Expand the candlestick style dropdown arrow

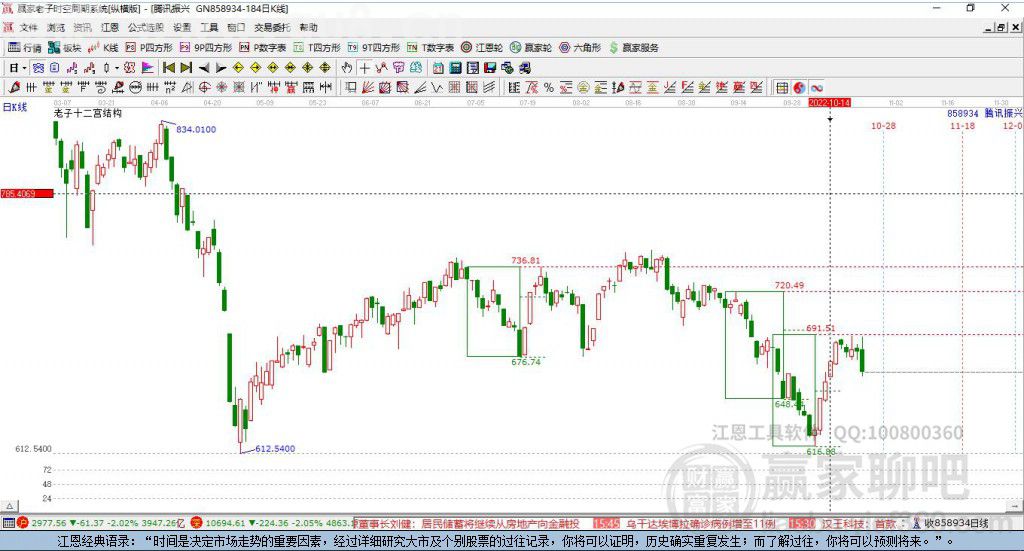click(116, 68)
